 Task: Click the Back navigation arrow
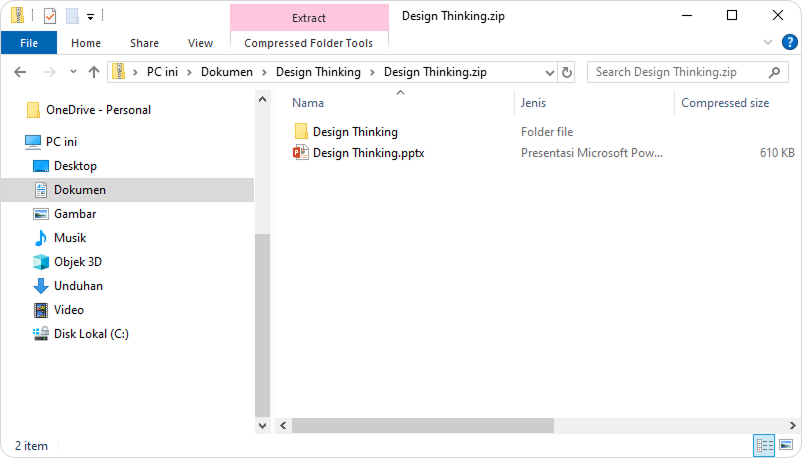tap(21, 72)
